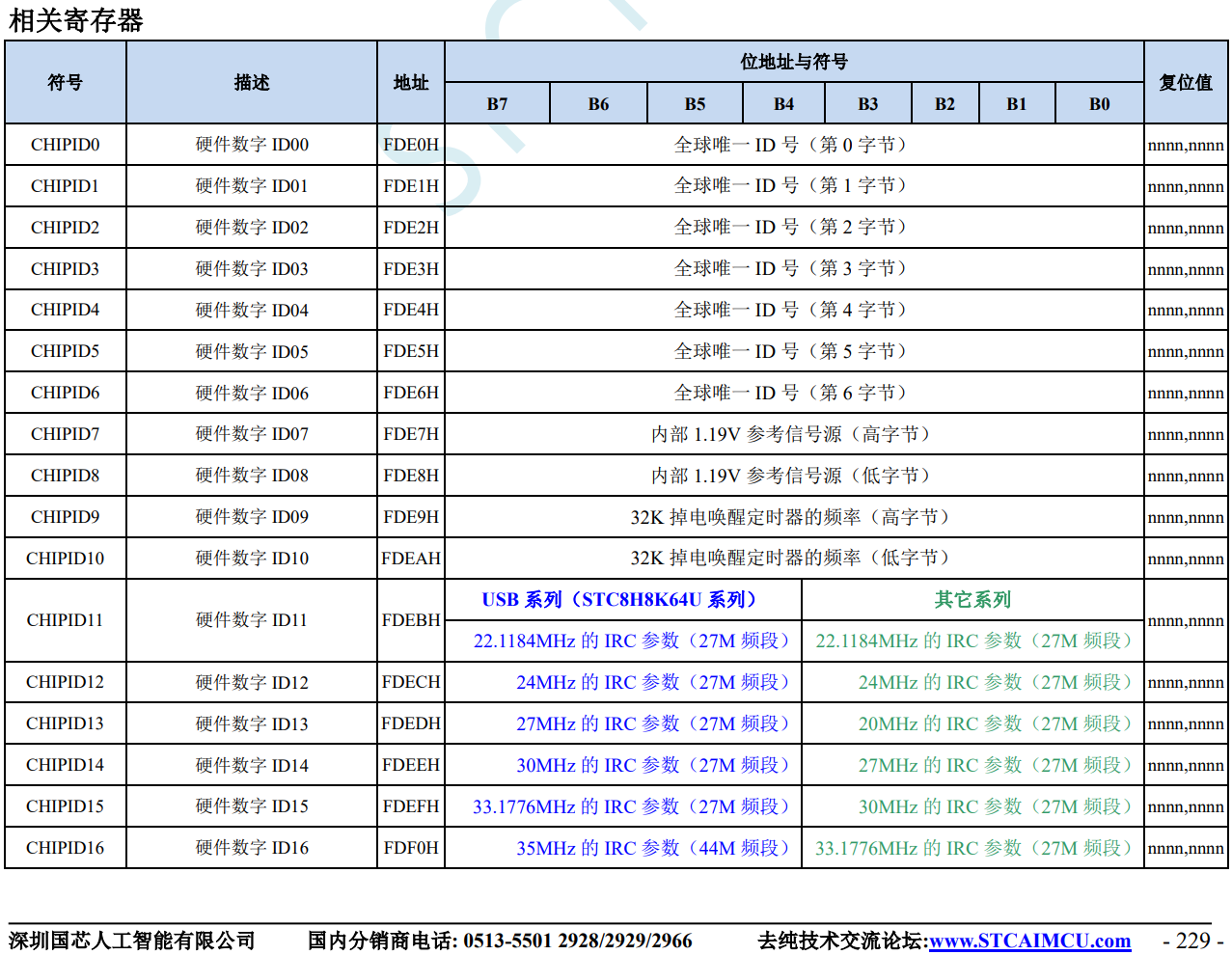
Task: Click the B7 bit column header
Action: pyautogui.click(x=498, y=103)
